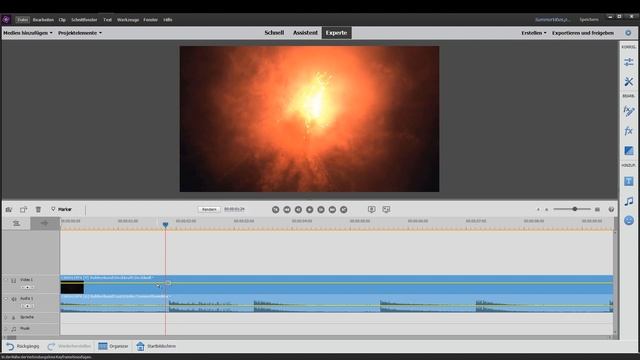The height and width of the screenshot is (360, 640).
Task: Go to next edit point button
Action: tap(344, 209)
